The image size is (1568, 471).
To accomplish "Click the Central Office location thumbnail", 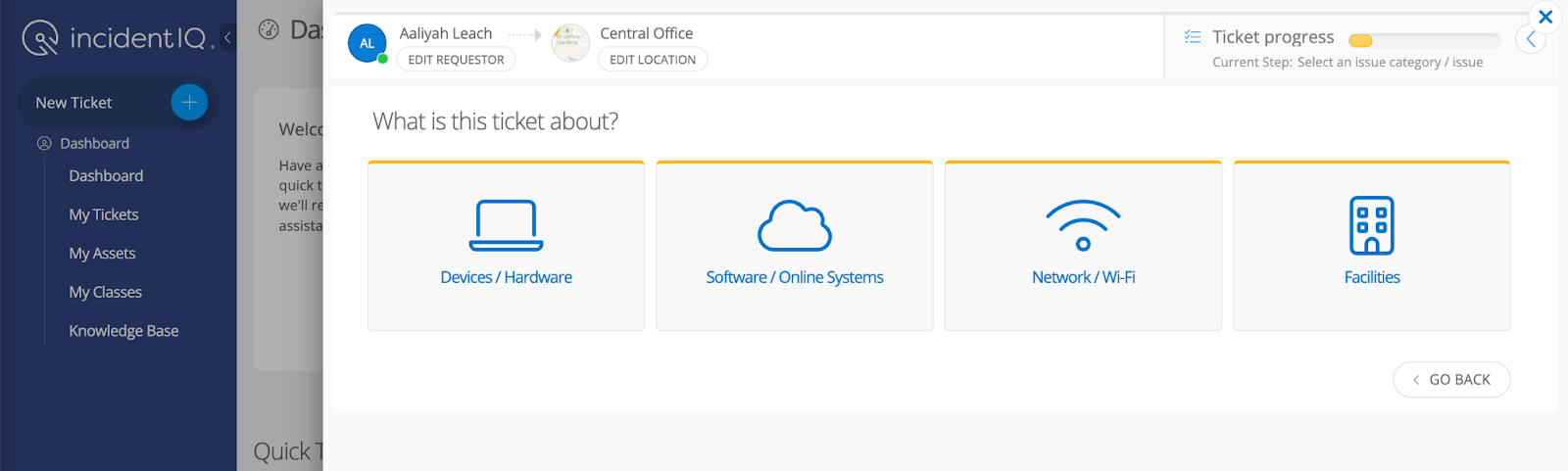I will (x=570, y=43).
